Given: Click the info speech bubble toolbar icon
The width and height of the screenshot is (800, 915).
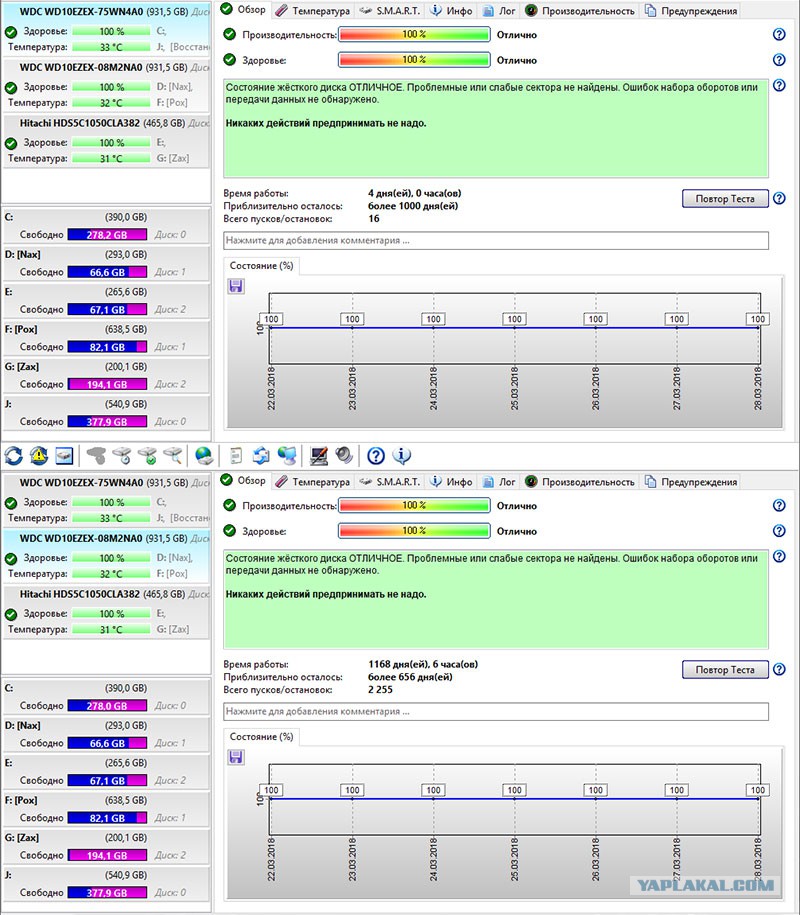Looking at the screenshot, I should point(401,455).
